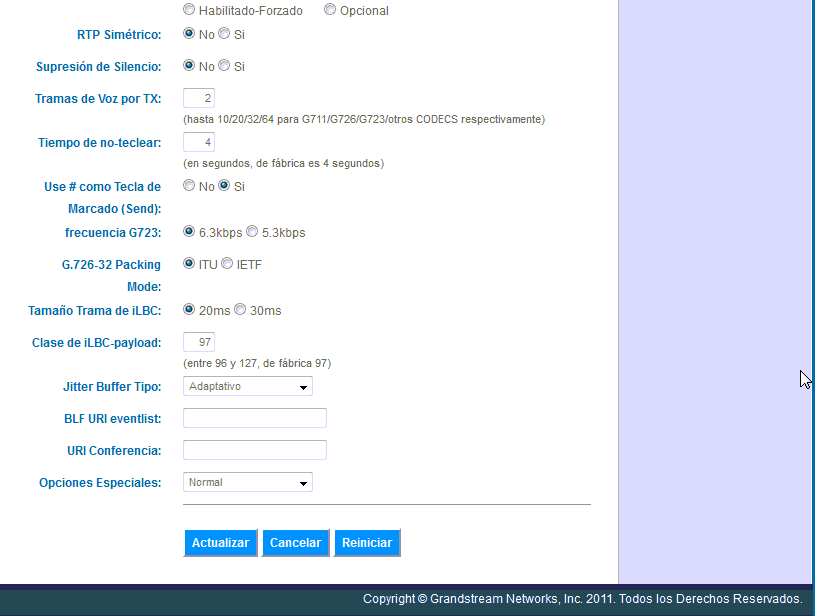The height and width of the screenshot is (616, 815).
Task: Edit the Tramas de Voz por TX field
Action: [198, 97]
